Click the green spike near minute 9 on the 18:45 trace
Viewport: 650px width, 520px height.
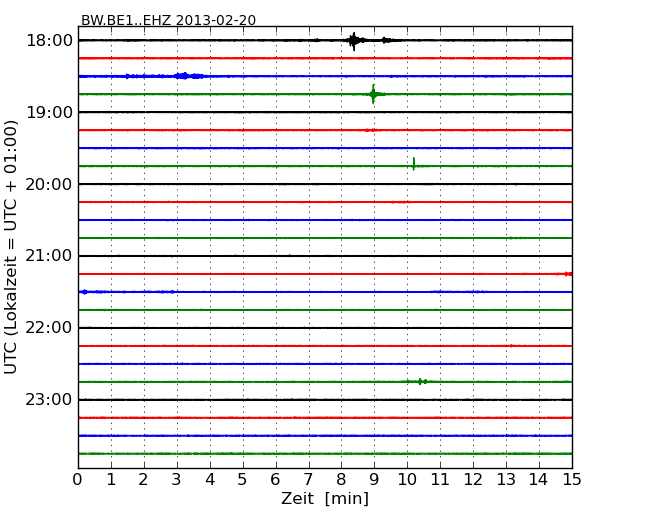374,94
